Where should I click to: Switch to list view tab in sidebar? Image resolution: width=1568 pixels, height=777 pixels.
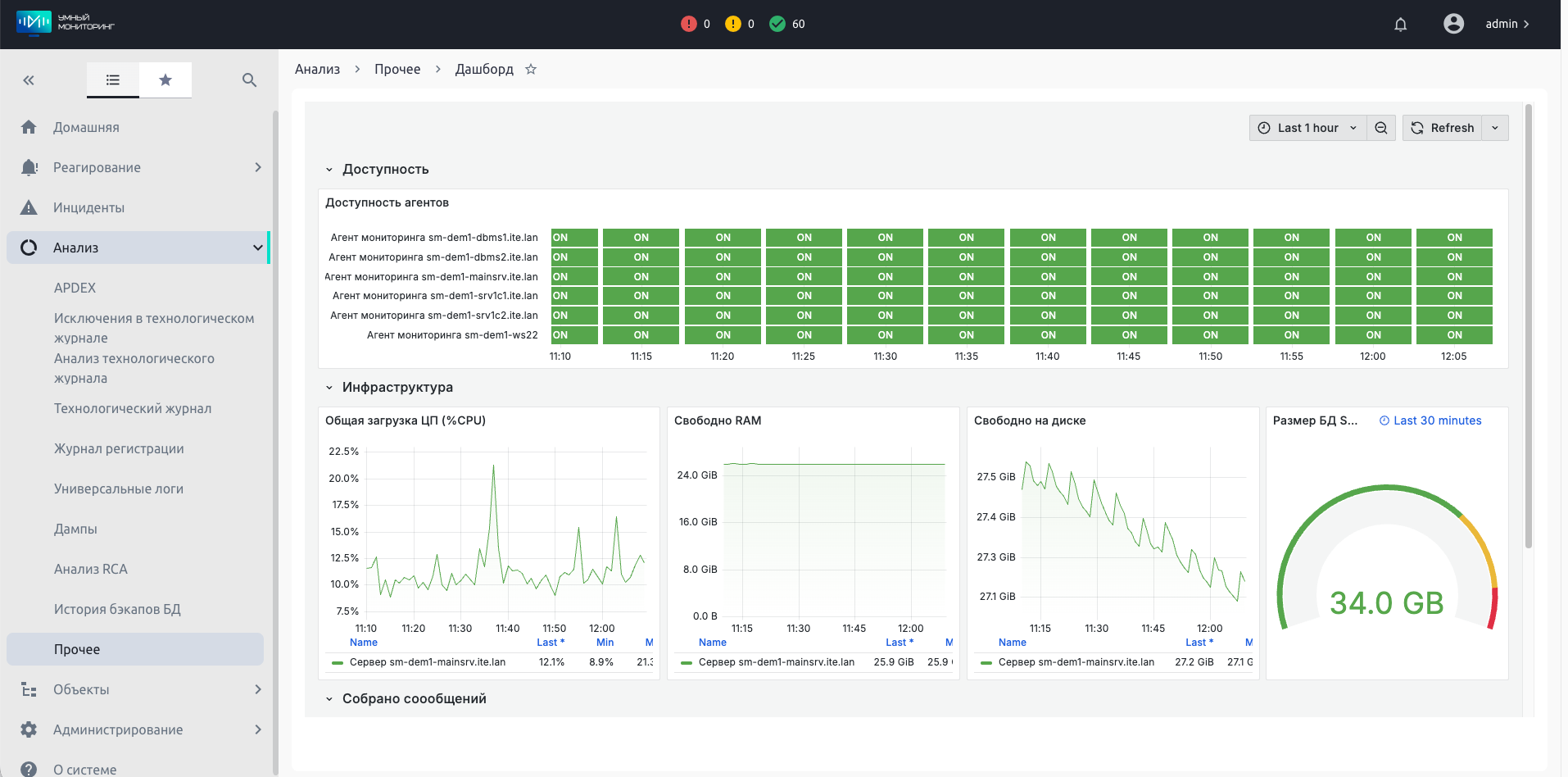(113, 80)
